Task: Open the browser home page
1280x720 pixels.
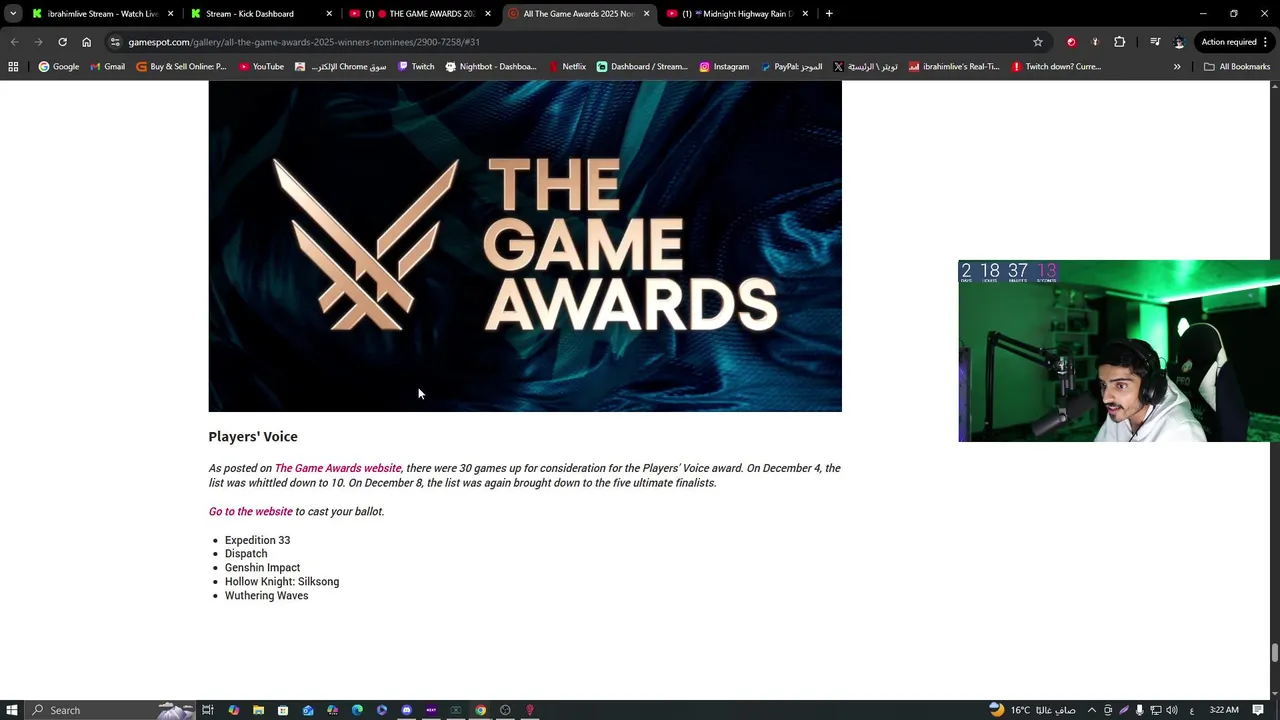Action: [x=86, y=42]
